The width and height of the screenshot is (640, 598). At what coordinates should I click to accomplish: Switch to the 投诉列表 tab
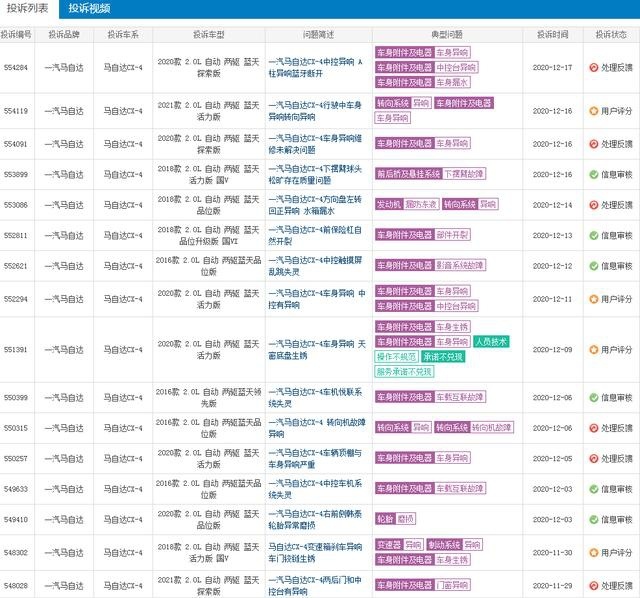click(x=28, y=8)
